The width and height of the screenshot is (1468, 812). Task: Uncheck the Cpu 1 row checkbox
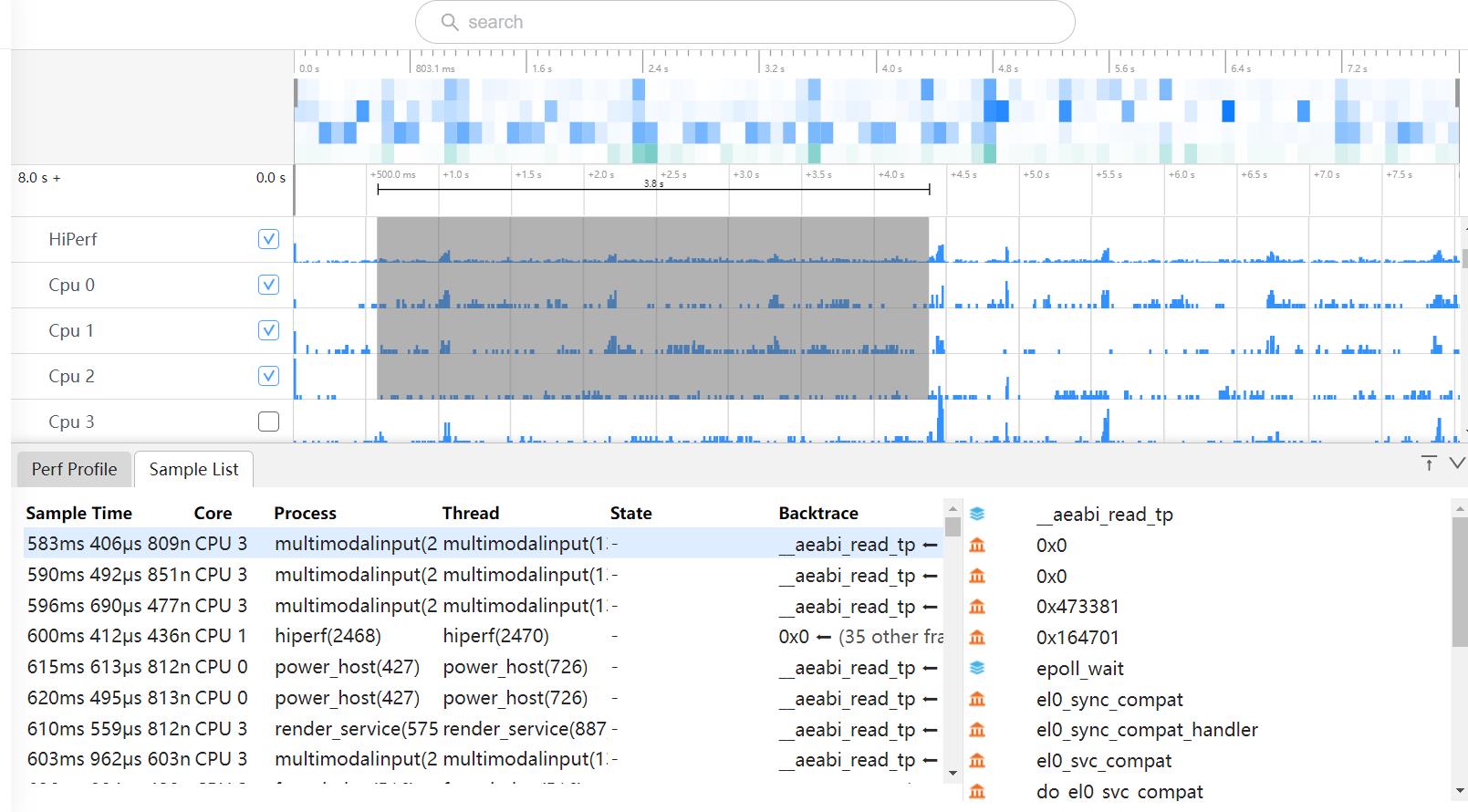pos(268,330)
